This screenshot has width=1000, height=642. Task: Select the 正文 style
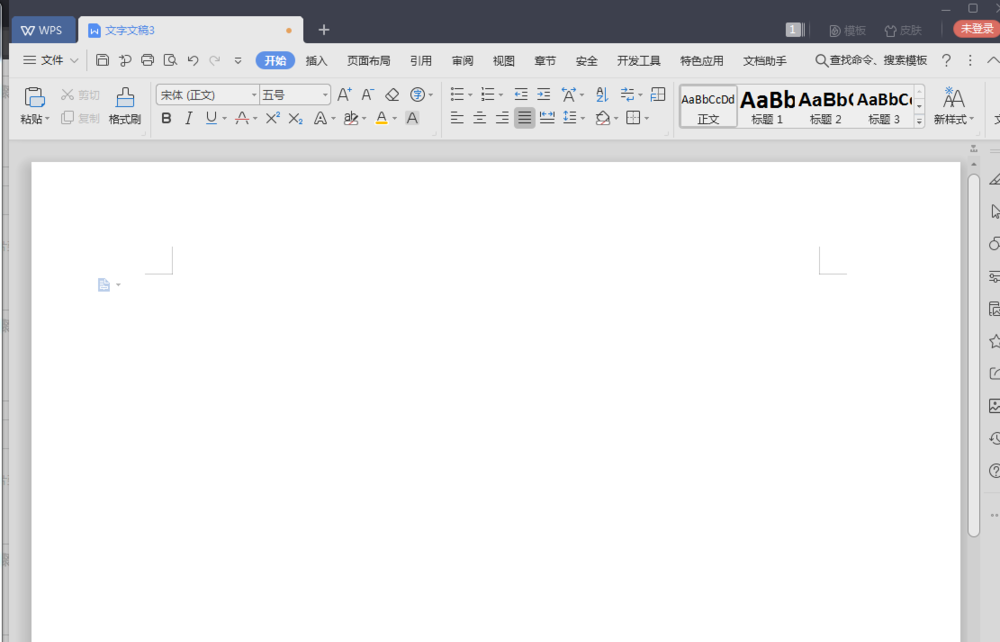click(709, 106)
